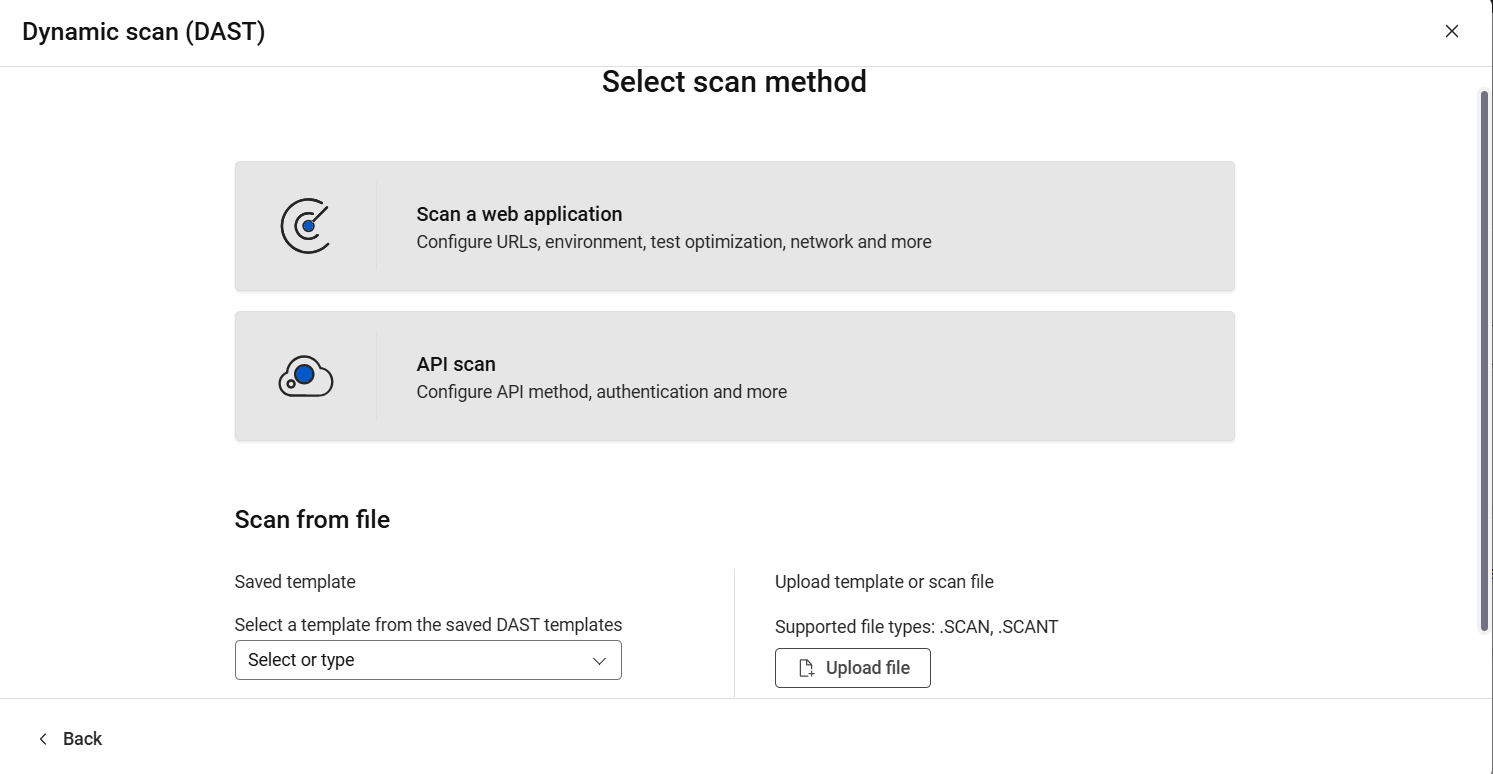
Task: Click the "Select scan method" heading
Action: coord(733,82)
